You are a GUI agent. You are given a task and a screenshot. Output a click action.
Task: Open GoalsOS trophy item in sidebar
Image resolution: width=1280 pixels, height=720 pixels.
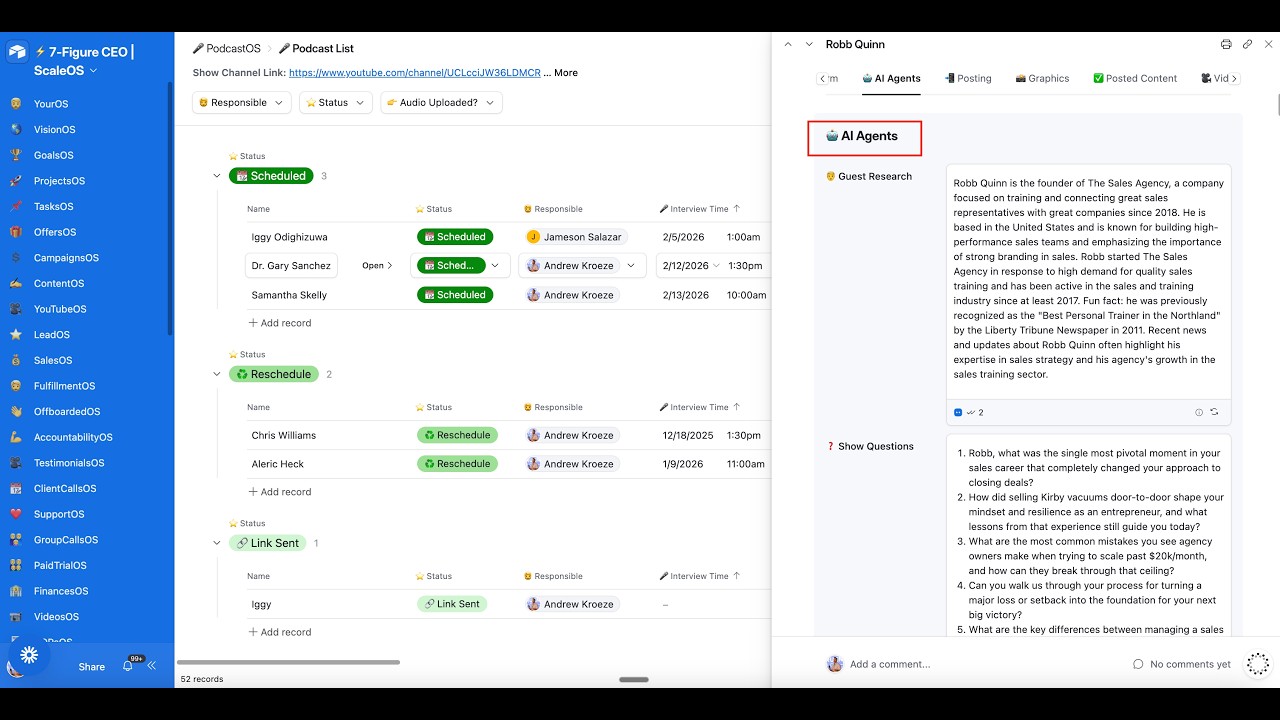(x=52, y=155)
